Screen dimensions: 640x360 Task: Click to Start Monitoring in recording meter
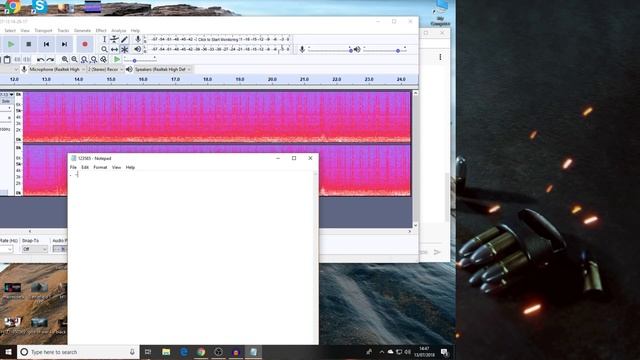click(x=218, y=40)
